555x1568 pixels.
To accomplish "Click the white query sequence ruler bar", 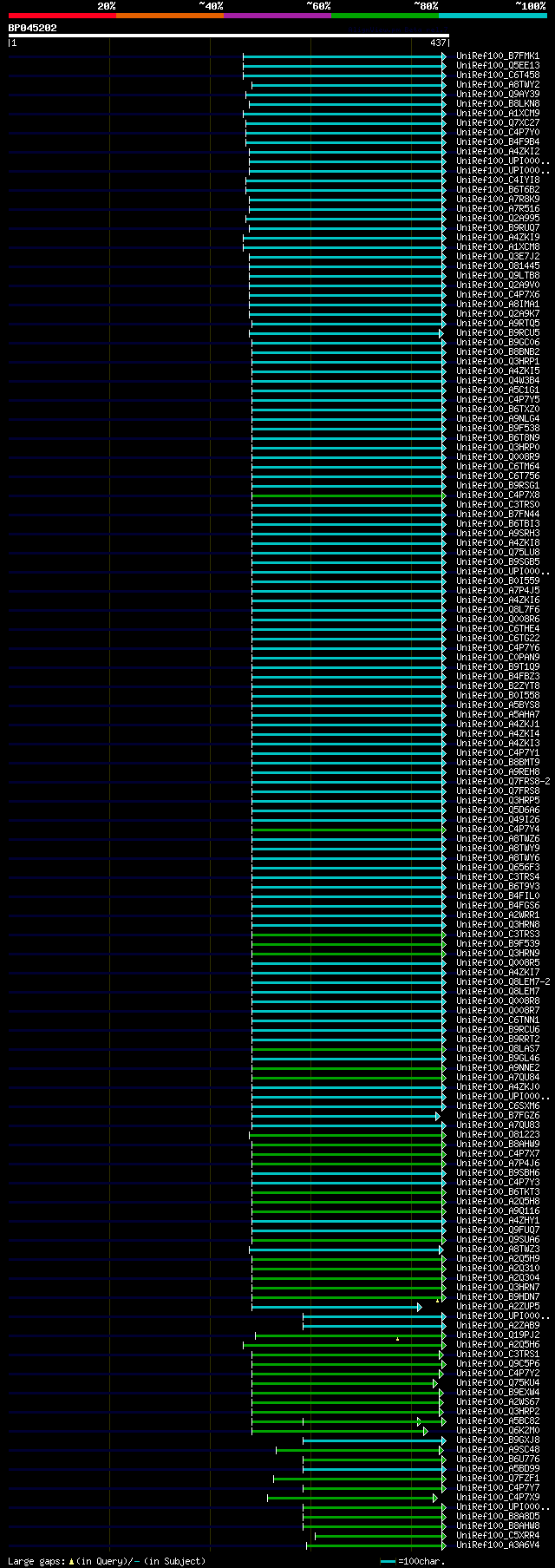I will [228, 36].
